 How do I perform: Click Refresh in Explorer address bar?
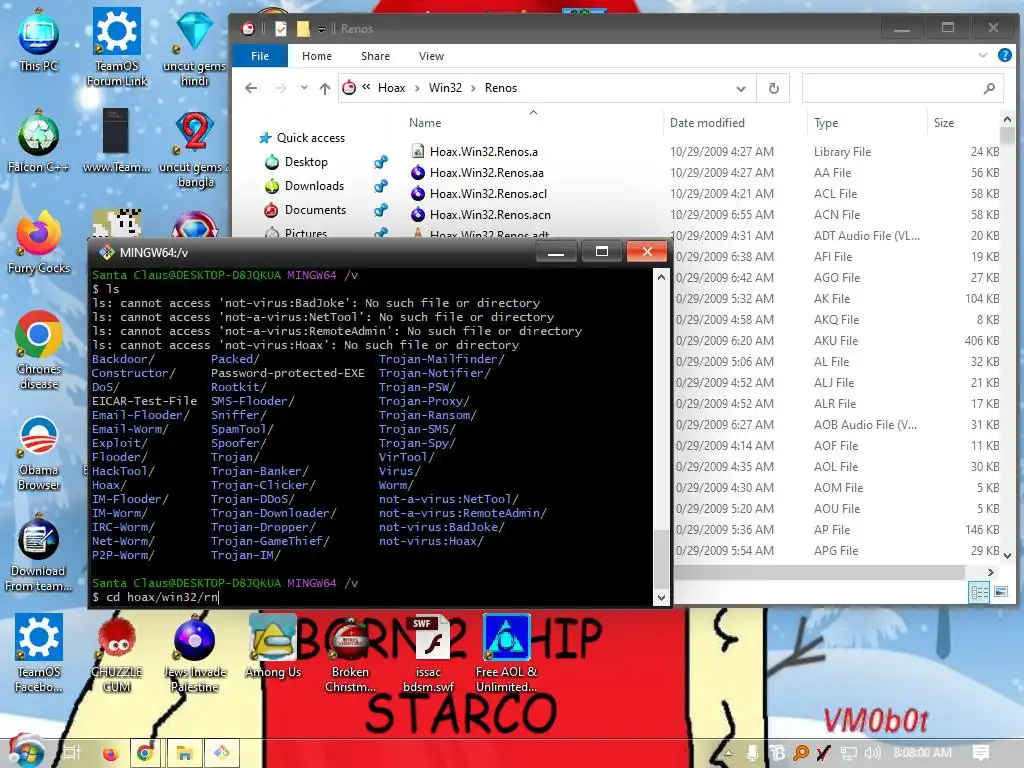pos(774,88)
